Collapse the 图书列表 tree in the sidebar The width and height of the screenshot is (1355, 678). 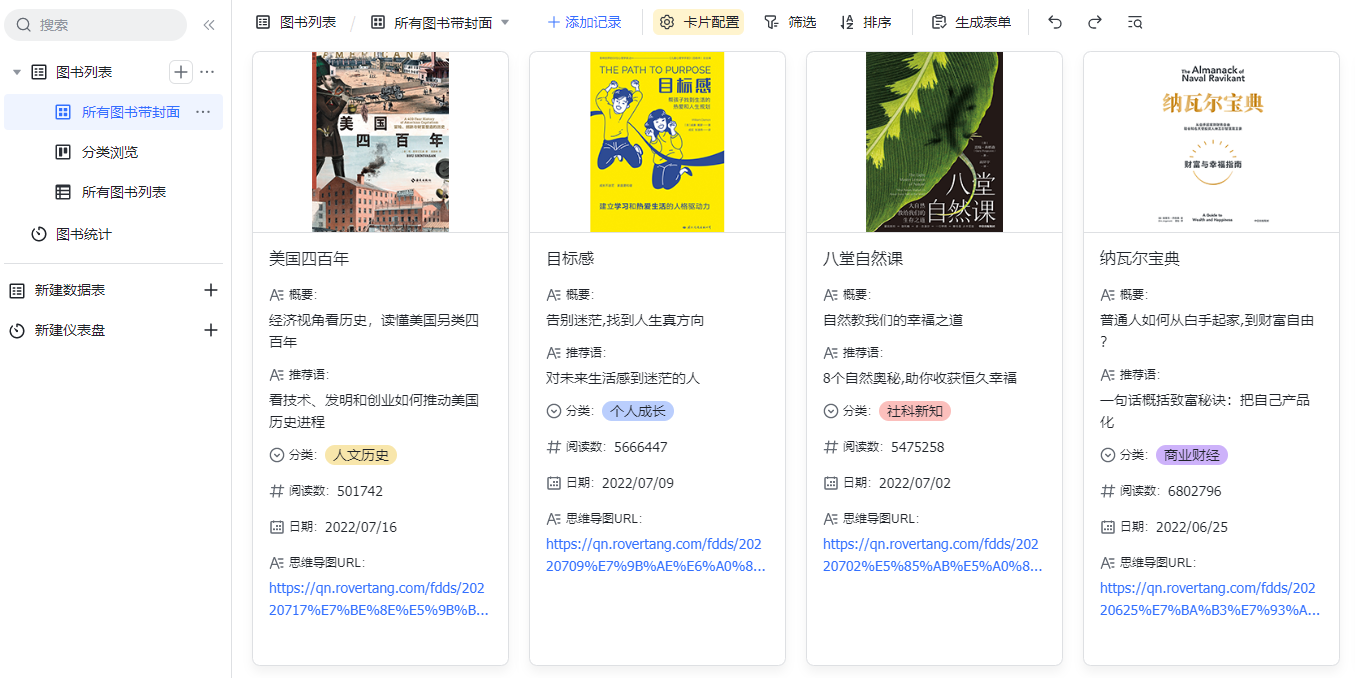click(16, 71)
